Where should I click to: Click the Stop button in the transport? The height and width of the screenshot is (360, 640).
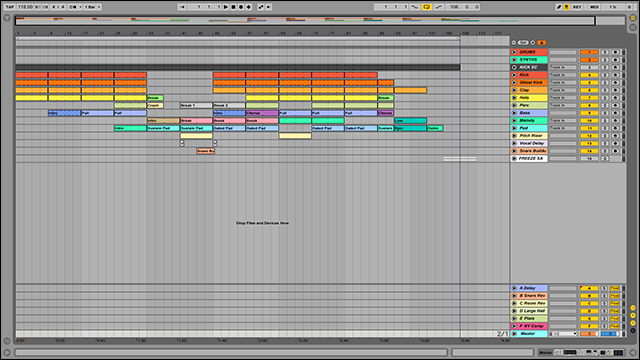click(x=233, y=7)
